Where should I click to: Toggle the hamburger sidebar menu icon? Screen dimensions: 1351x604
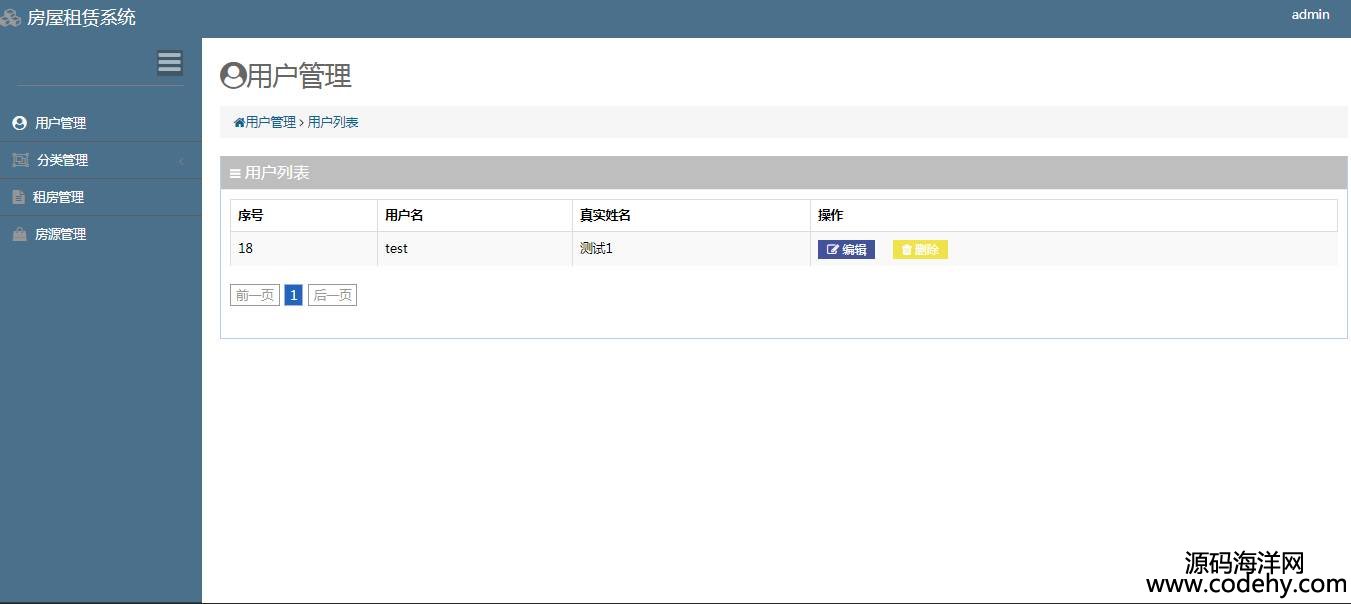tap(170, 62)
